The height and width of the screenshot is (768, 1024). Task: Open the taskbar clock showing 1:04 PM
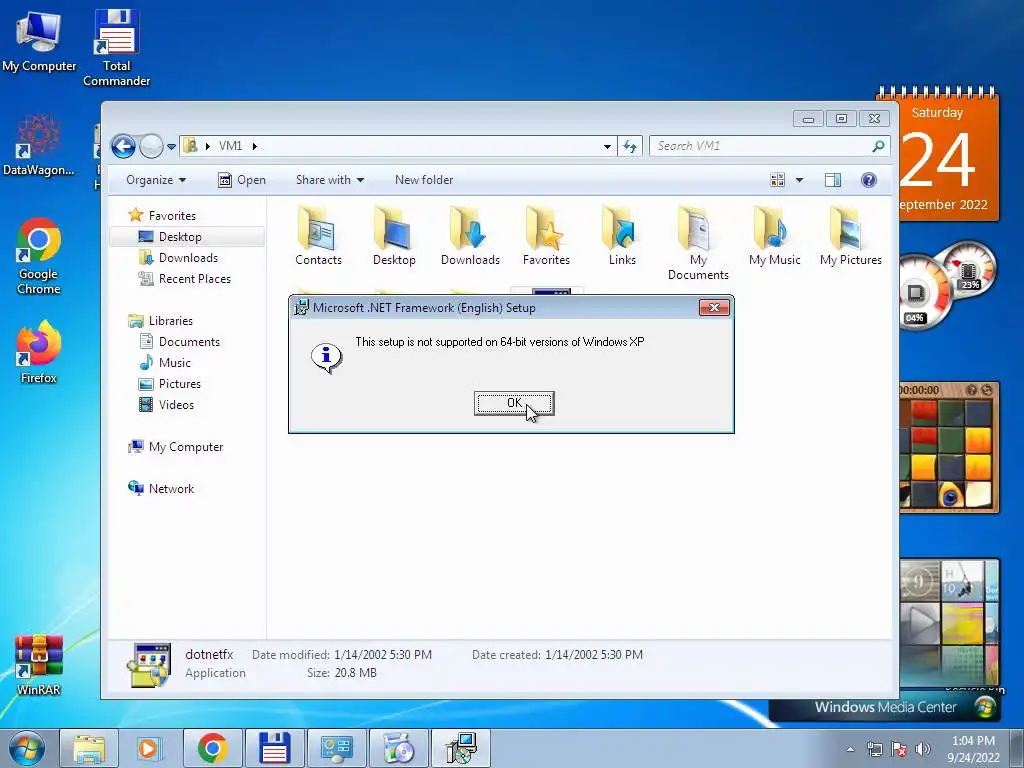coord(973,749)
